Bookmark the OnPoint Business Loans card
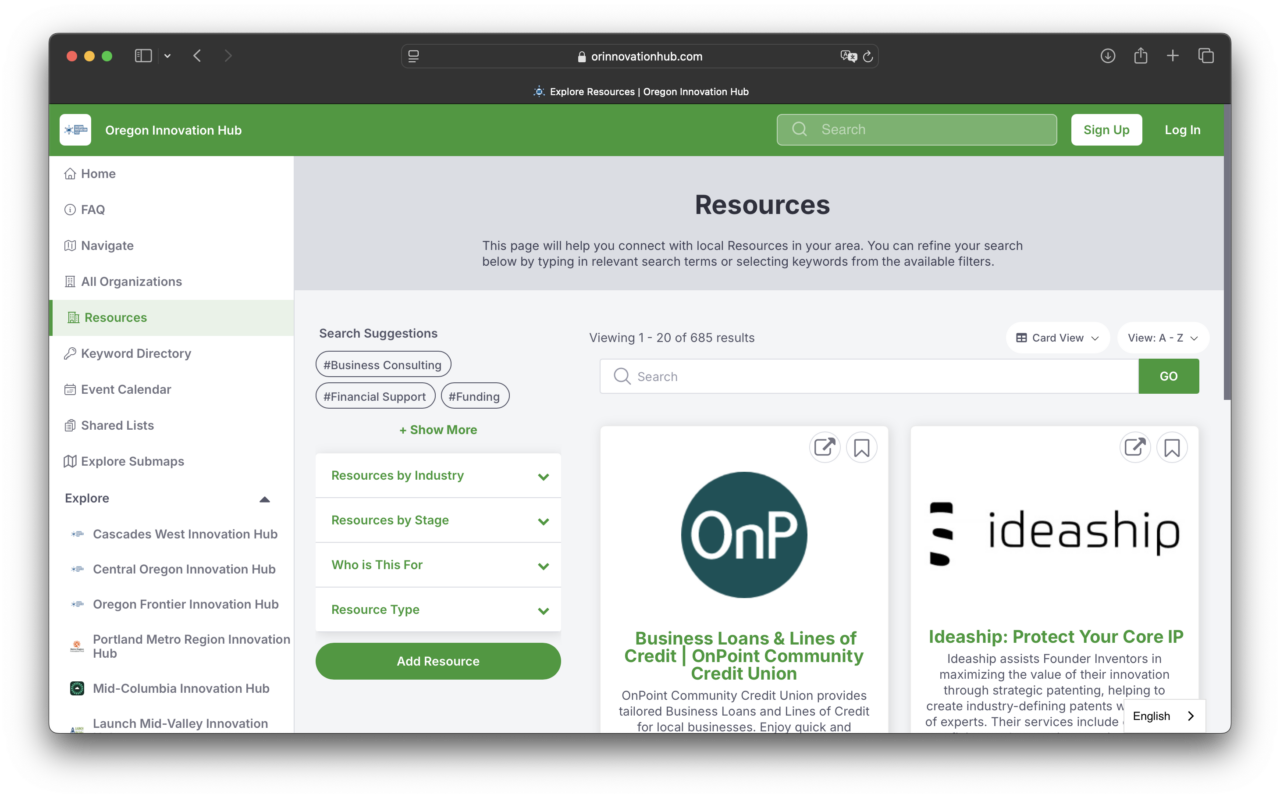 (862, 447)
